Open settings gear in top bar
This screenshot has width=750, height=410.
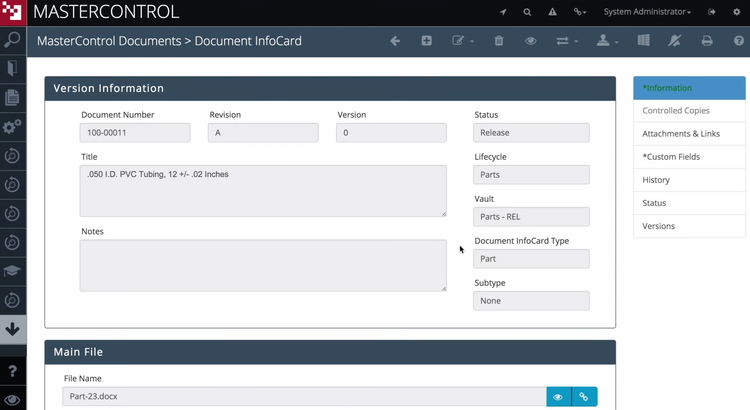(737, 12)
